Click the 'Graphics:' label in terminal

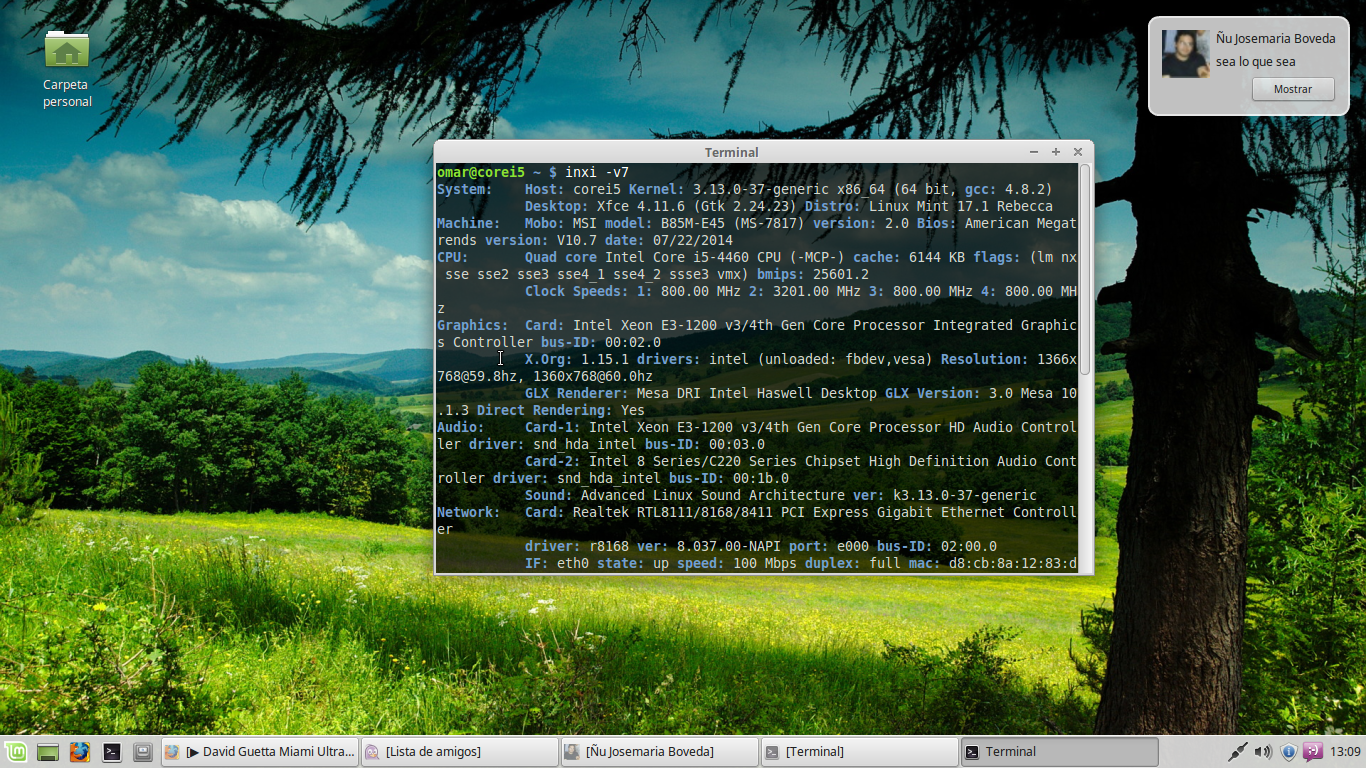tap(473, 325)
